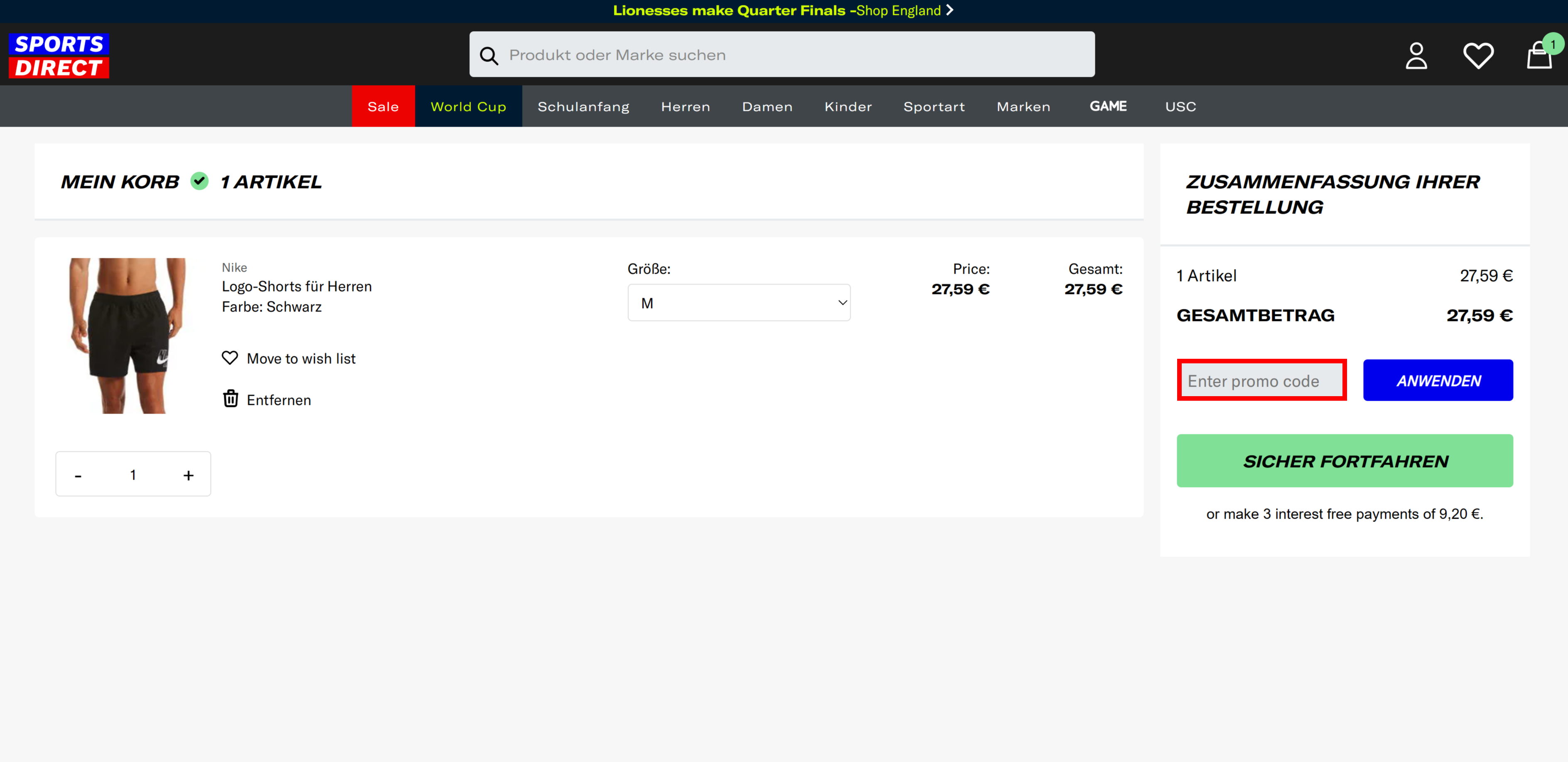Viewport: 1568px width, 762px height.
Task: Click the green checkmark next to MEIN KORB
Action: [x=199, y=181]
